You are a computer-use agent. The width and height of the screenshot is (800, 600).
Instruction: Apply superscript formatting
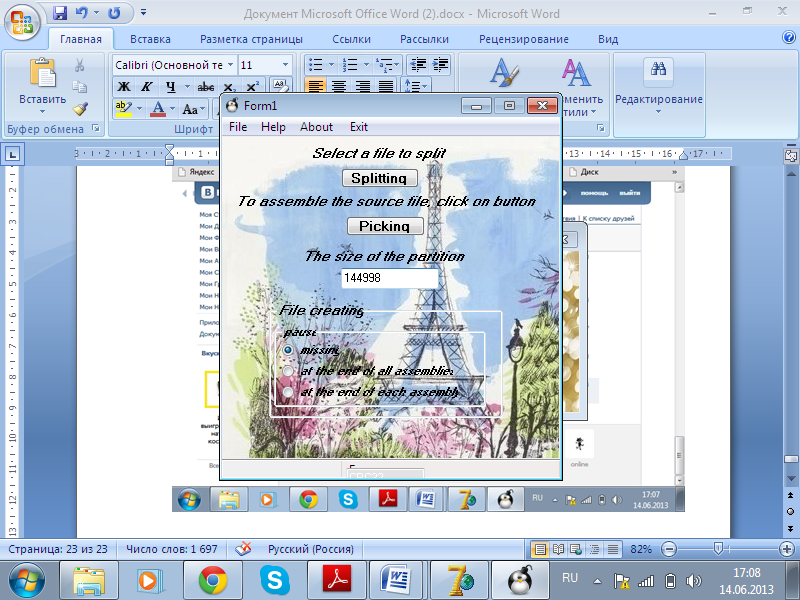tap(253, 87)
